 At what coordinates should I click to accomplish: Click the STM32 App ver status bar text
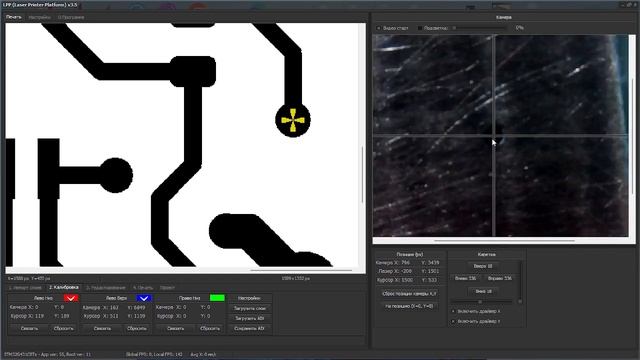click(x=48, y=355)
